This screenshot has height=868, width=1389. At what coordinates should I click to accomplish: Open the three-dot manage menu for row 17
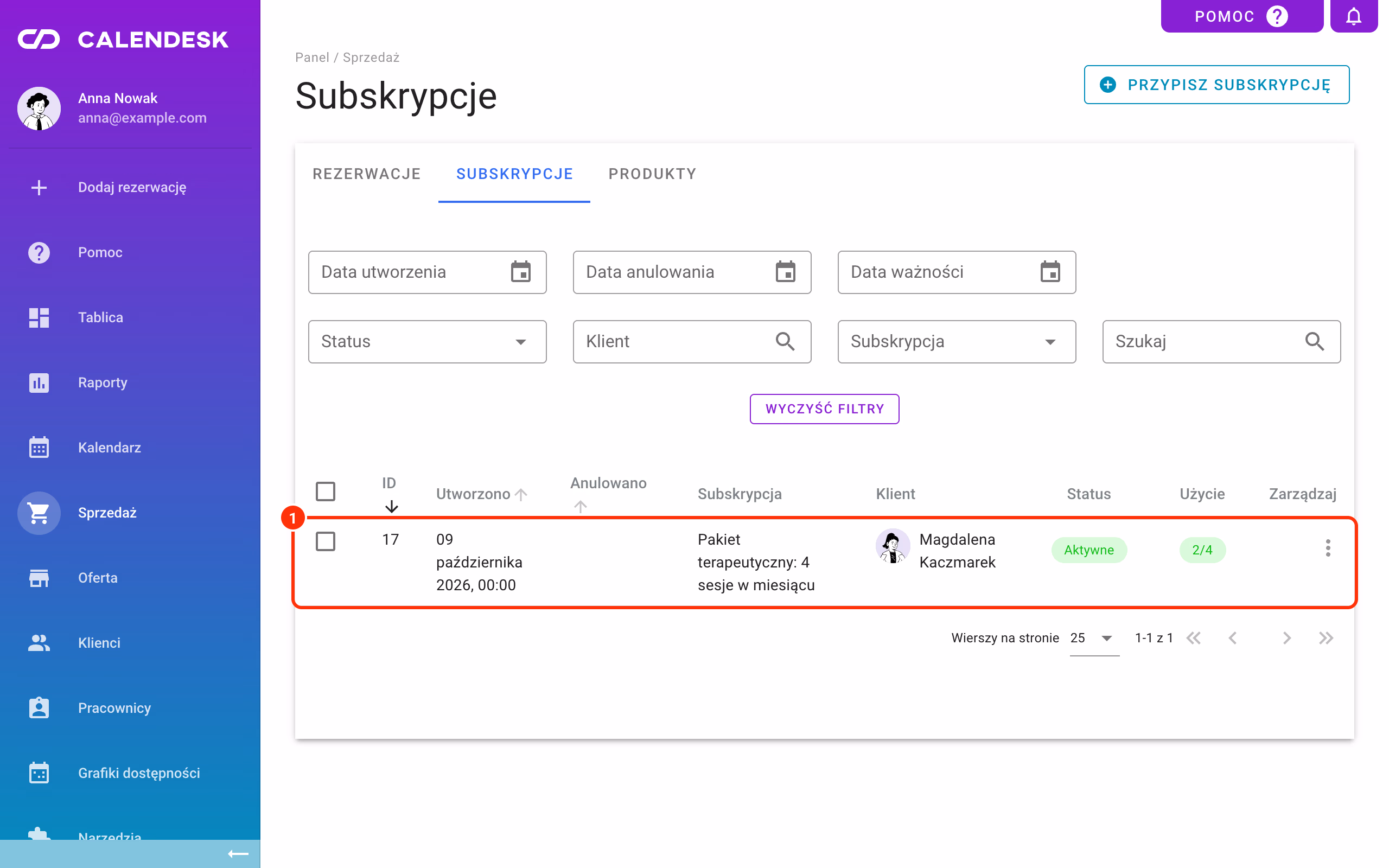coord(1328,548)
